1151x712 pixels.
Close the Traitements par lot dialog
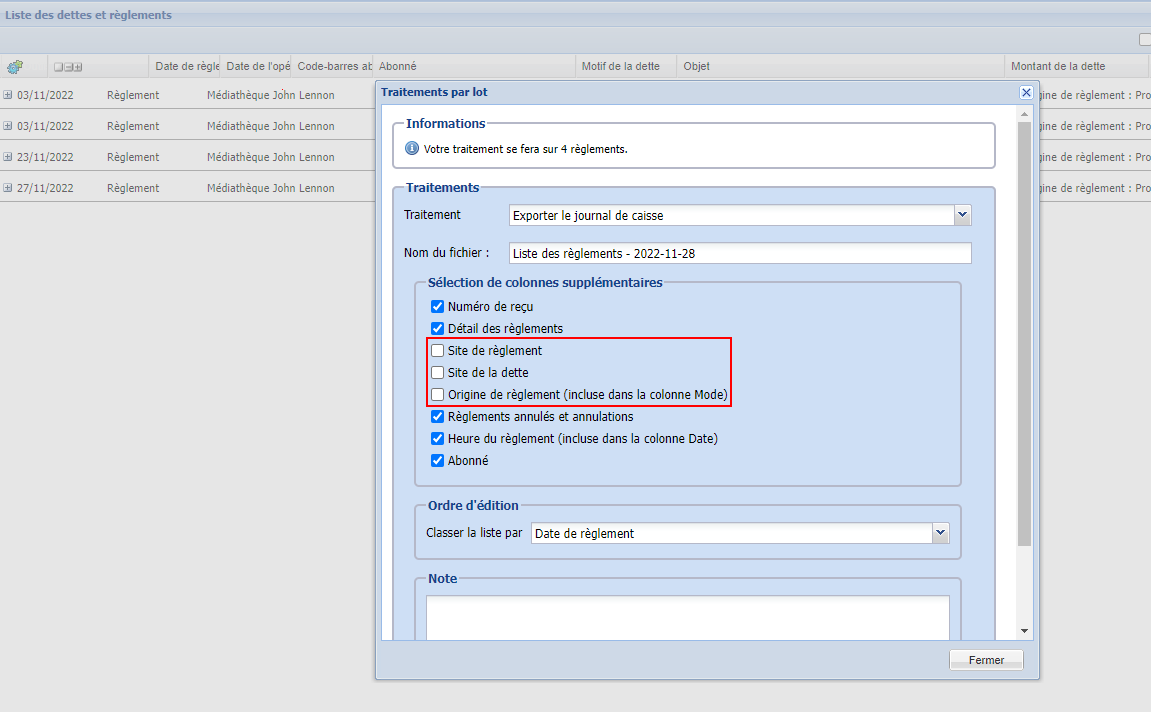pos(1026,92)
